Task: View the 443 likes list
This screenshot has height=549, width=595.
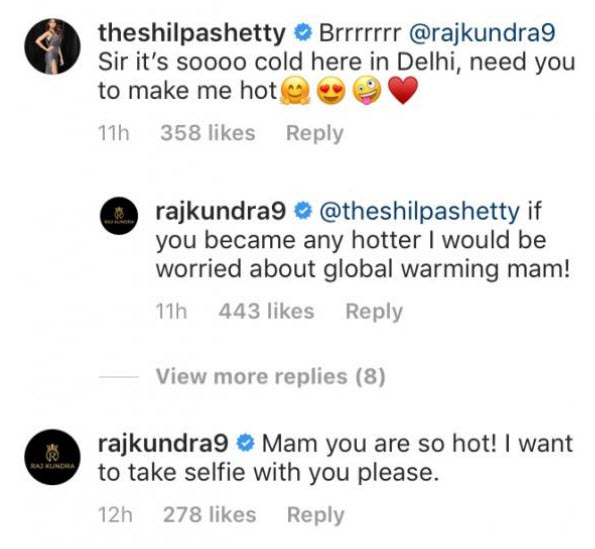Action: [x=266, y=311]
